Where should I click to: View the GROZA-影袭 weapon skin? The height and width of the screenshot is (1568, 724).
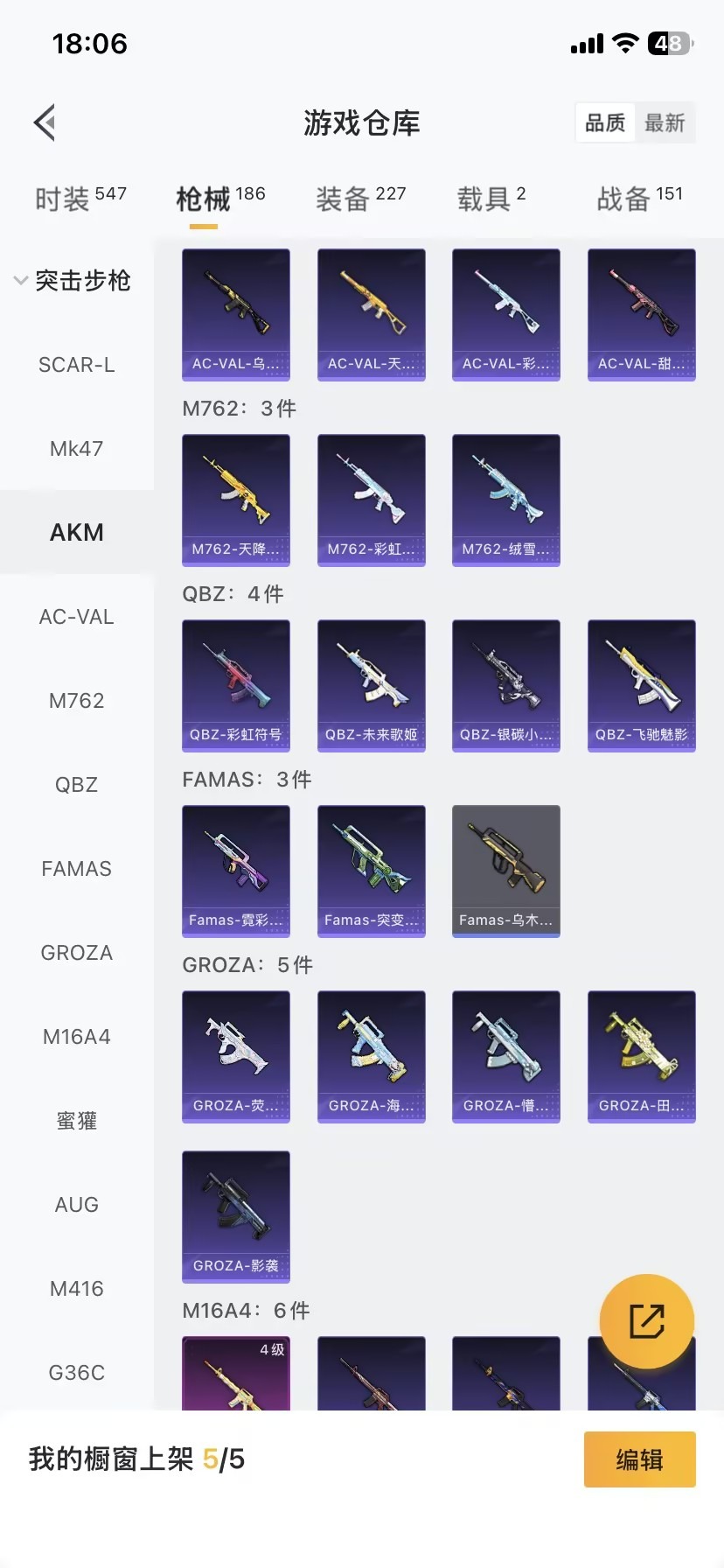[x=236, y=1217]
